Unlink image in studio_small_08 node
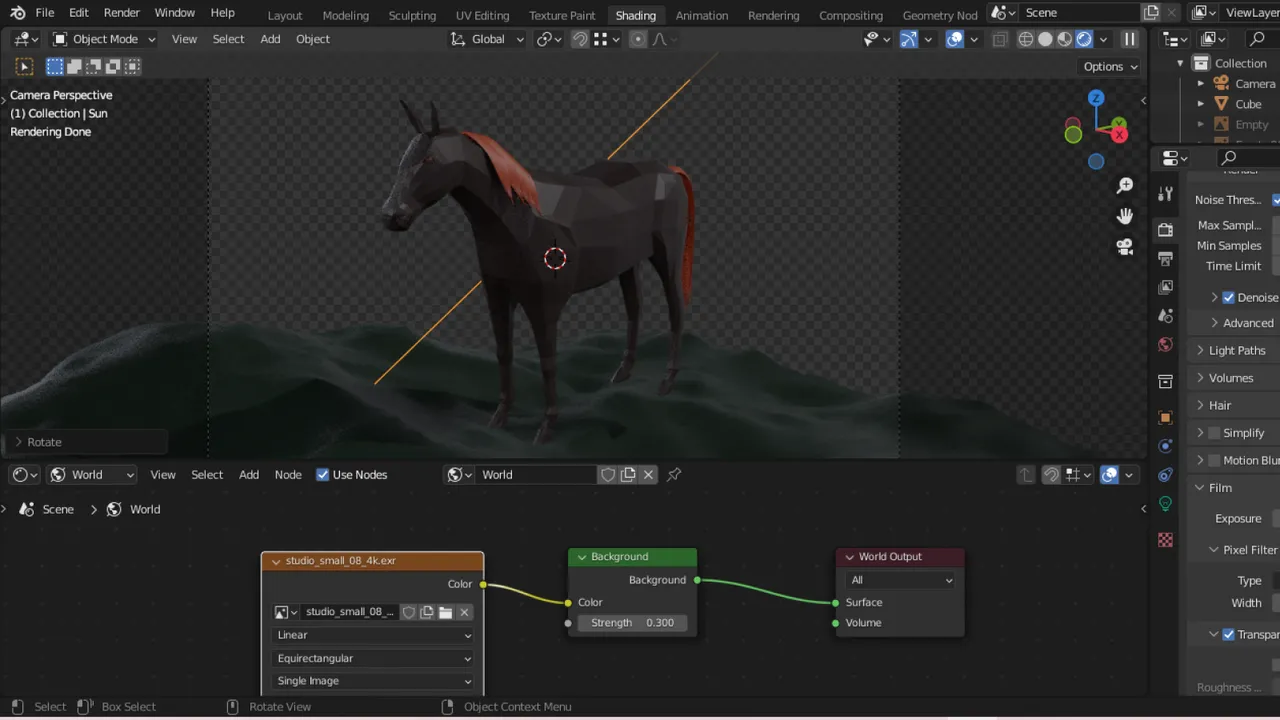 click(465, 612)
